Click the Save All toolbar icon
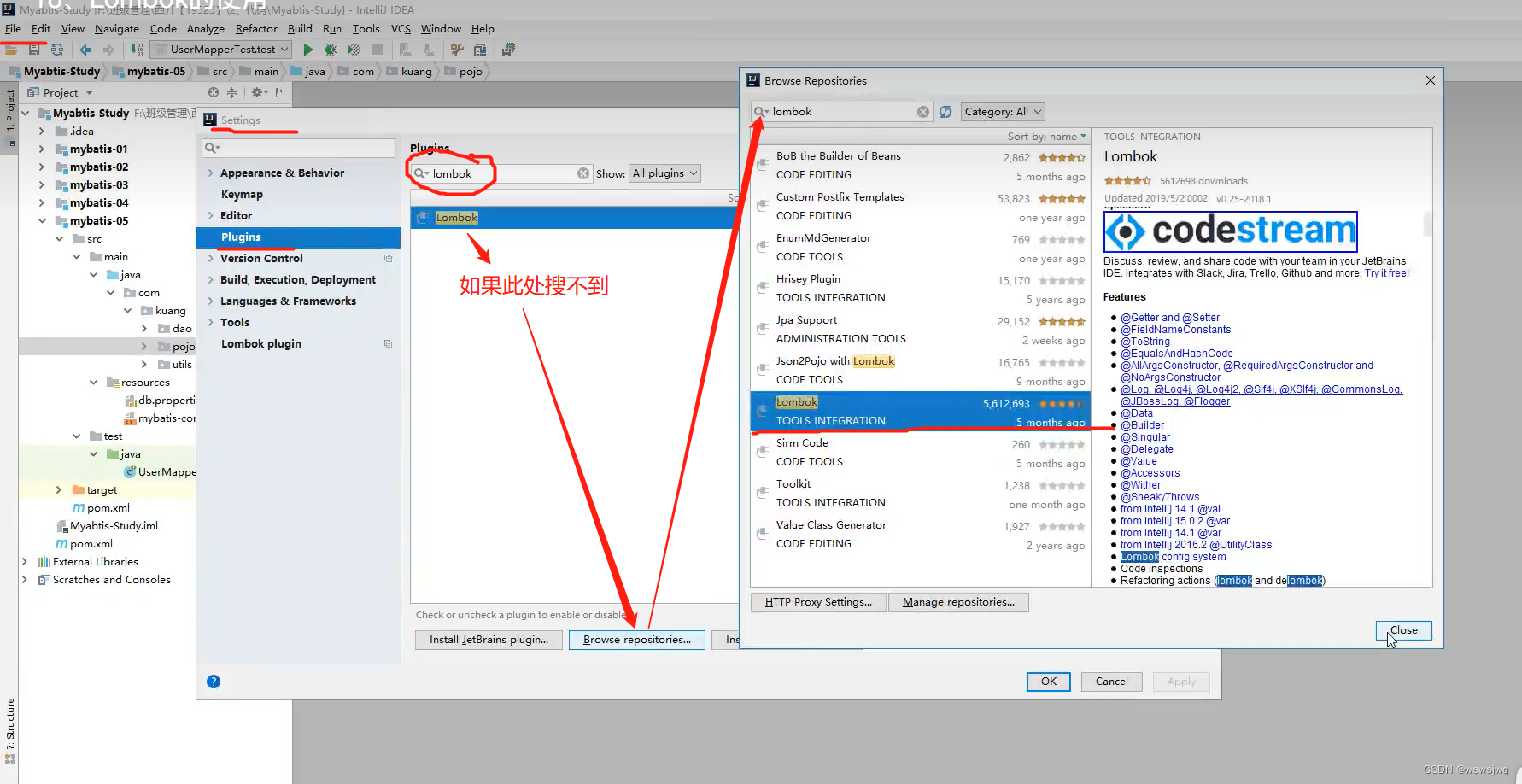The height and width of the screenshot is (784, 1522). 34,49
